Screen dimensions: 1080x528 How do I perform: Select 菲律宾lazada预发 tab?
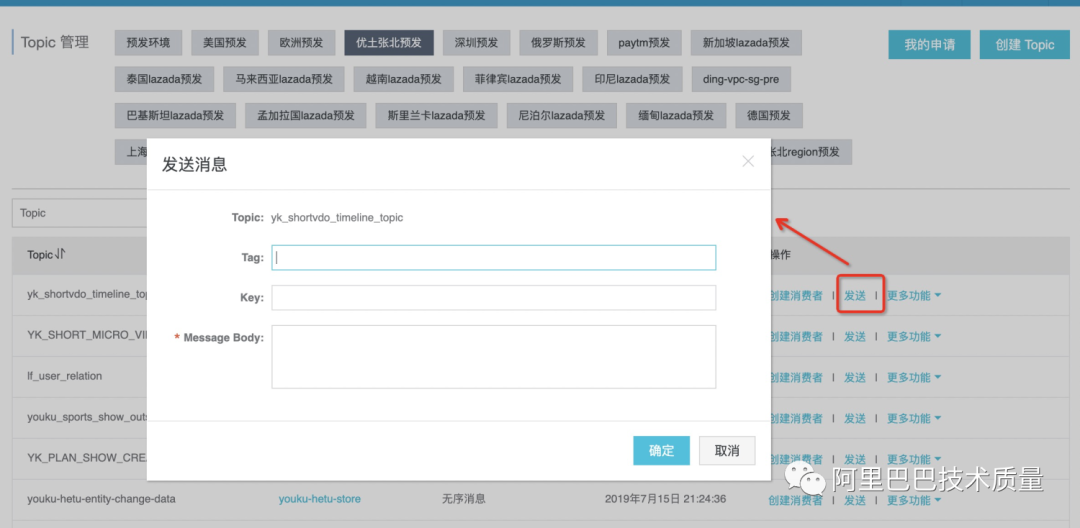click(x=518, y=79)
